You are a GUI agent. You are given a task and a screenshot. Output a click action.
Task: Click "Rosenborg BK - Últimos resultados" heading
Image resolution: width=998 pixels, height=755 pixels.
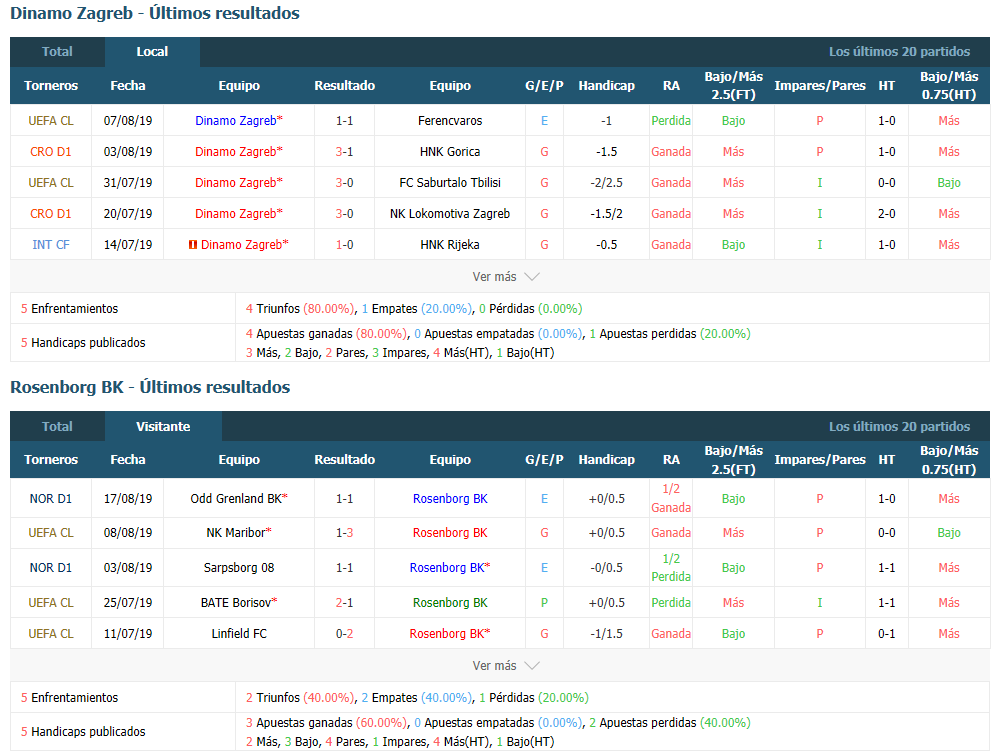(x=150, y=387)
